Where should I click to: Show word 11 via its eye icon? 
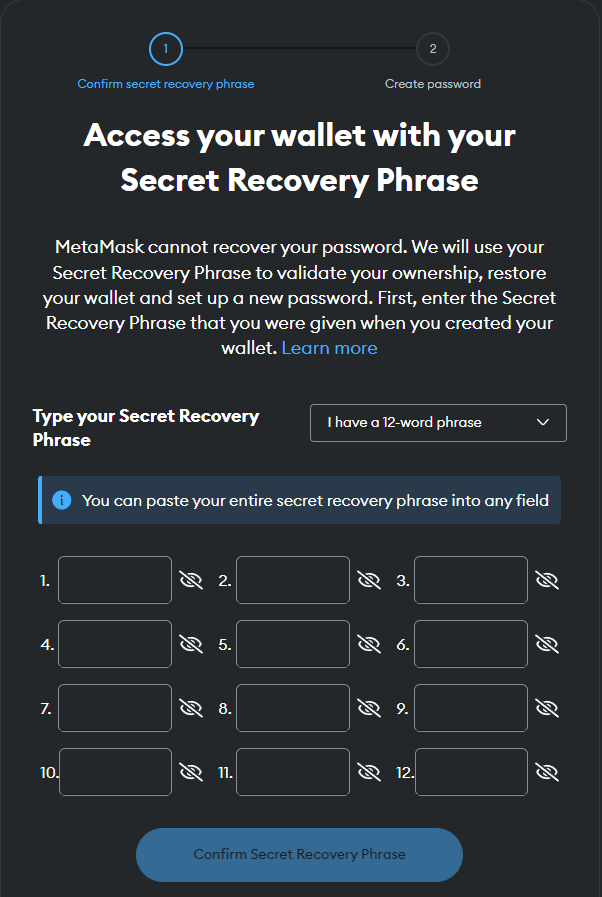(x=370, y=771)
